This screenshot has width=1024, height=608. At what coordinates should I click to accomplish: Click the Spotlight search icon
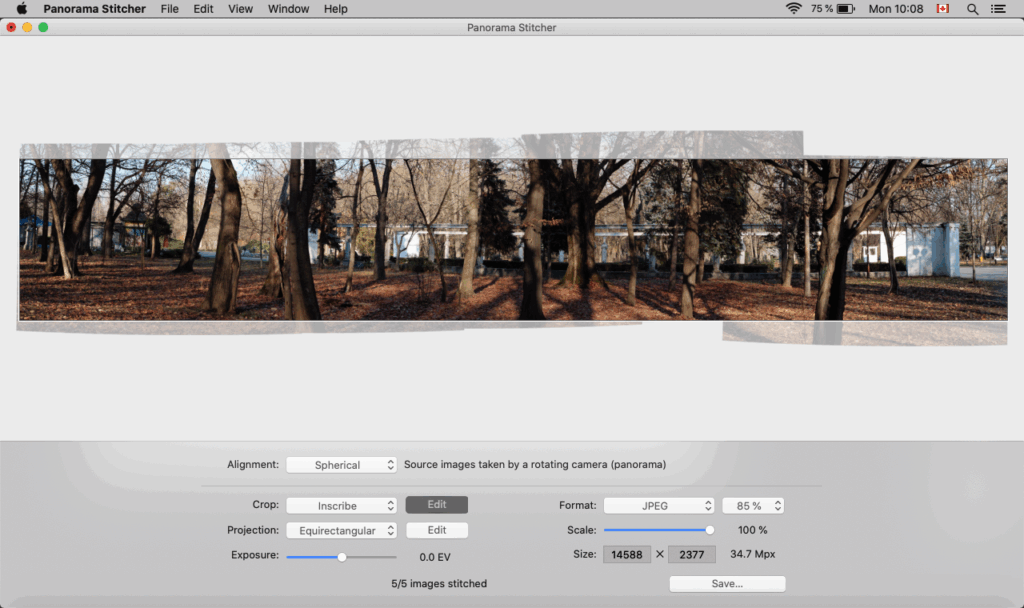[x=971, y=9]
